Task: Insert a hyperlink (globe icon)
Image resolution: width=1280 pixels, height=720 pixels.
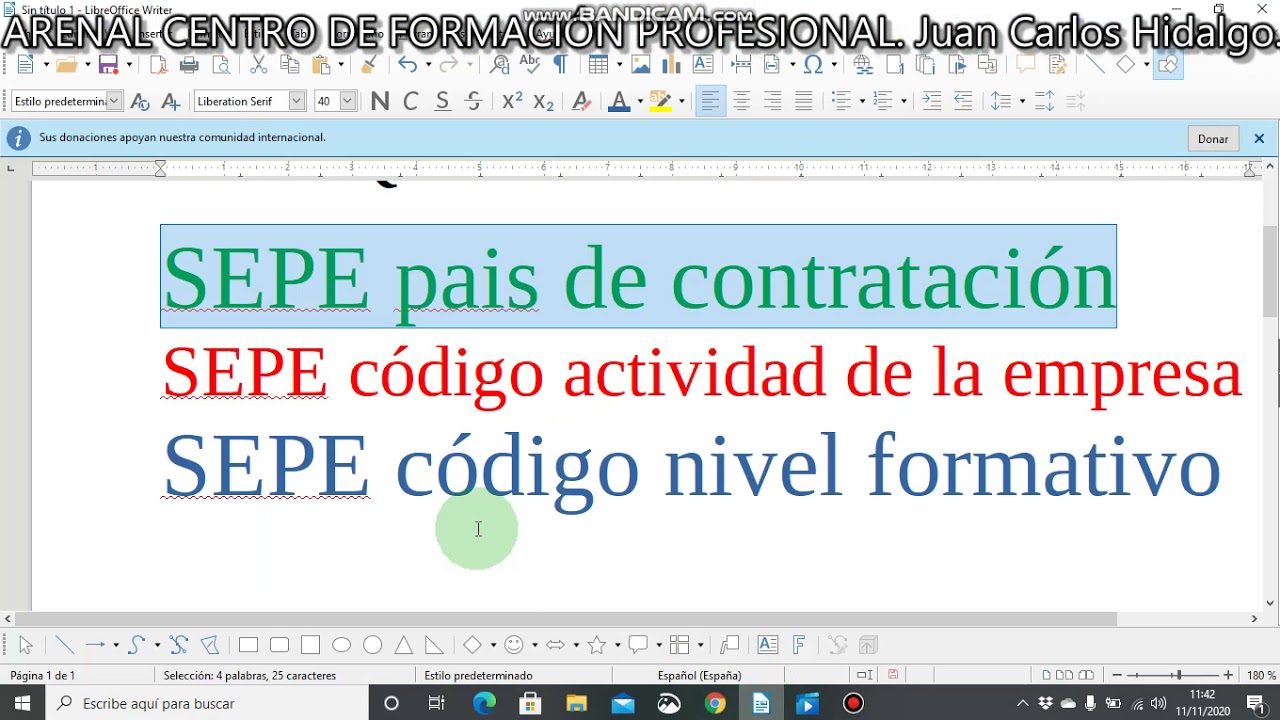Action: pyautogui.click(x=863, y=65)
